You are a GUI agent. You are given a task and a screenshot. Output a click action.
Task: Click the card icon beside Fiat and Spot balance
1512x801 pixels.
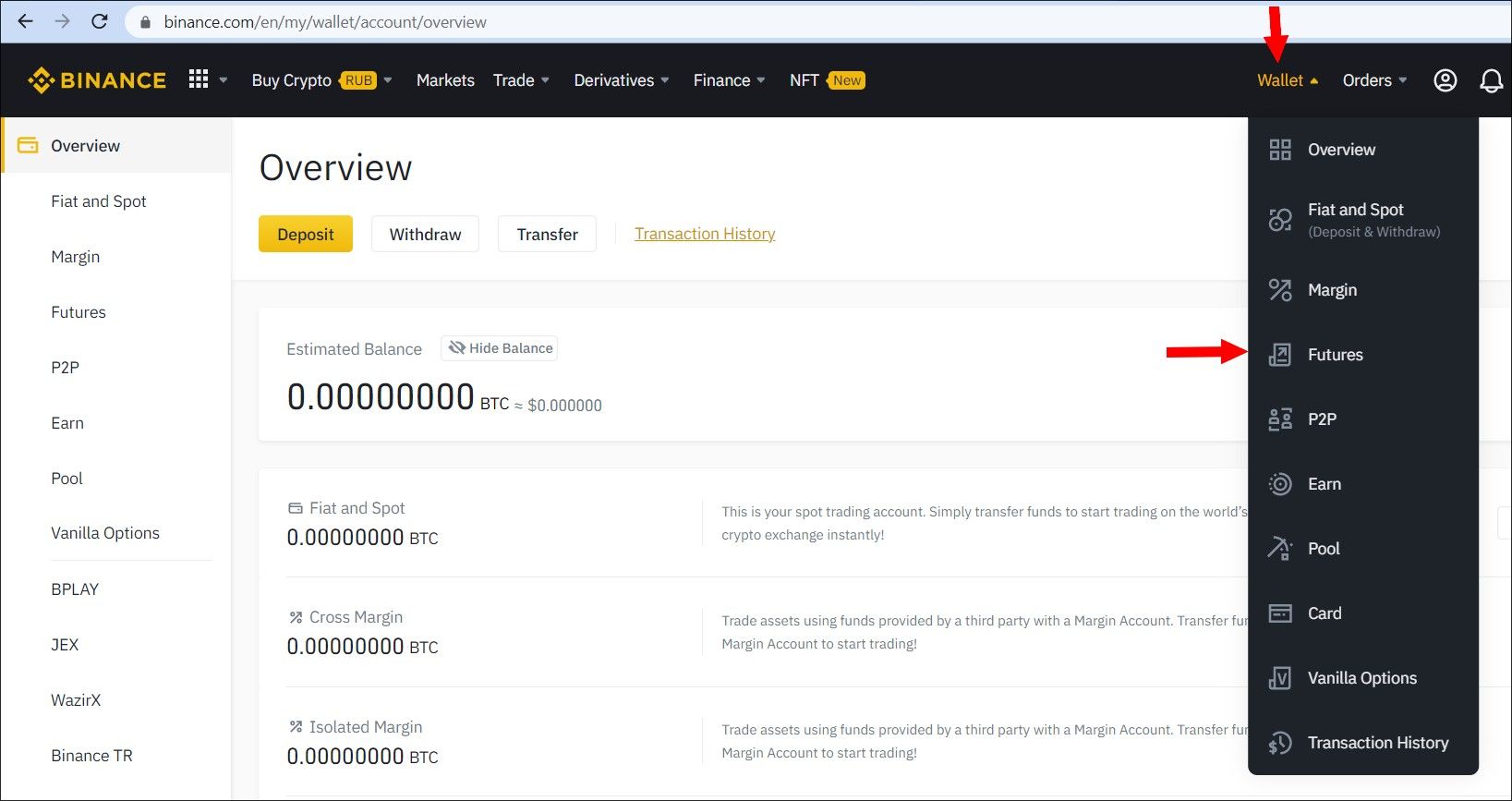coord(296,508)
